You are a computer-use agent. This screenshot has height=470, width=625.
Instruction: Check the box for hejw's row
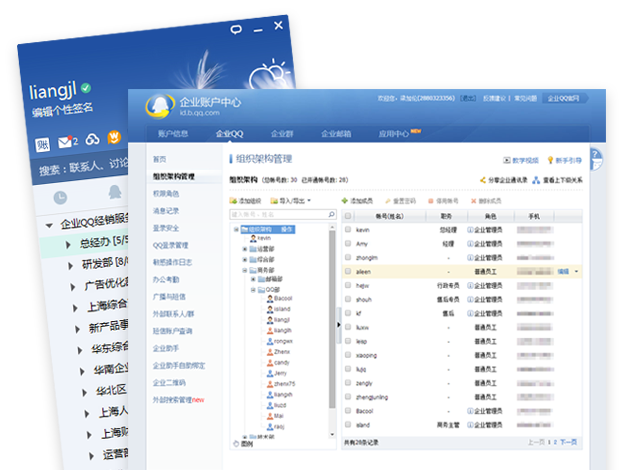(x=348, y=285)
